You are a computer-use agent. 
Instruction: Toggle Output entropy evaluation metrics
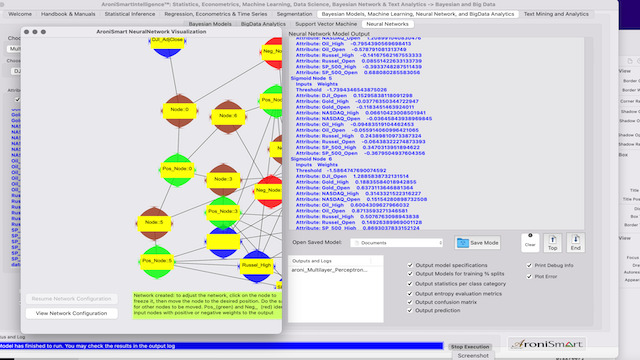(x=410, y=293)
